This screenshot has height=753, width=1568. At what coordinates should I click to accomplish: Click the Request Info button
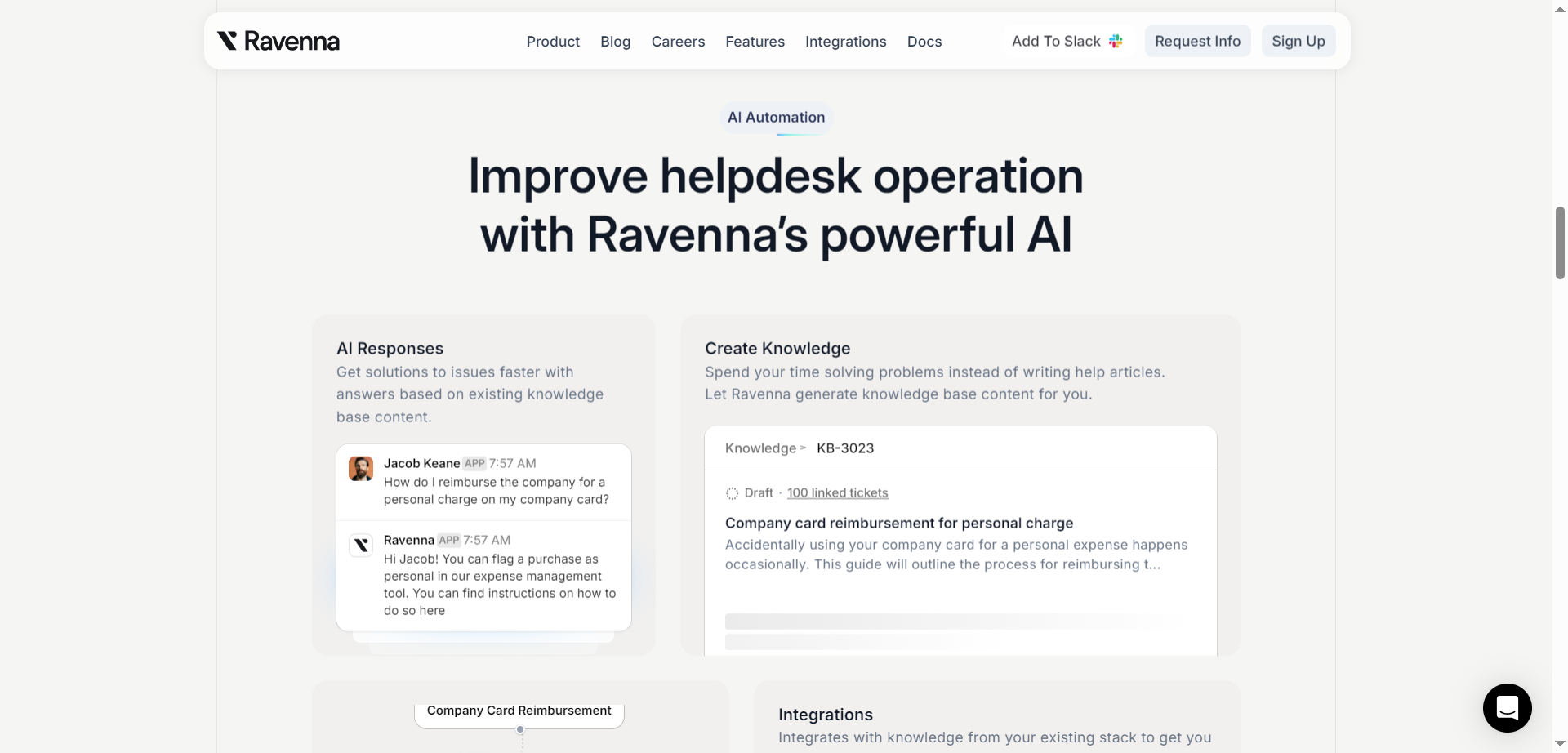[1197, 41]
